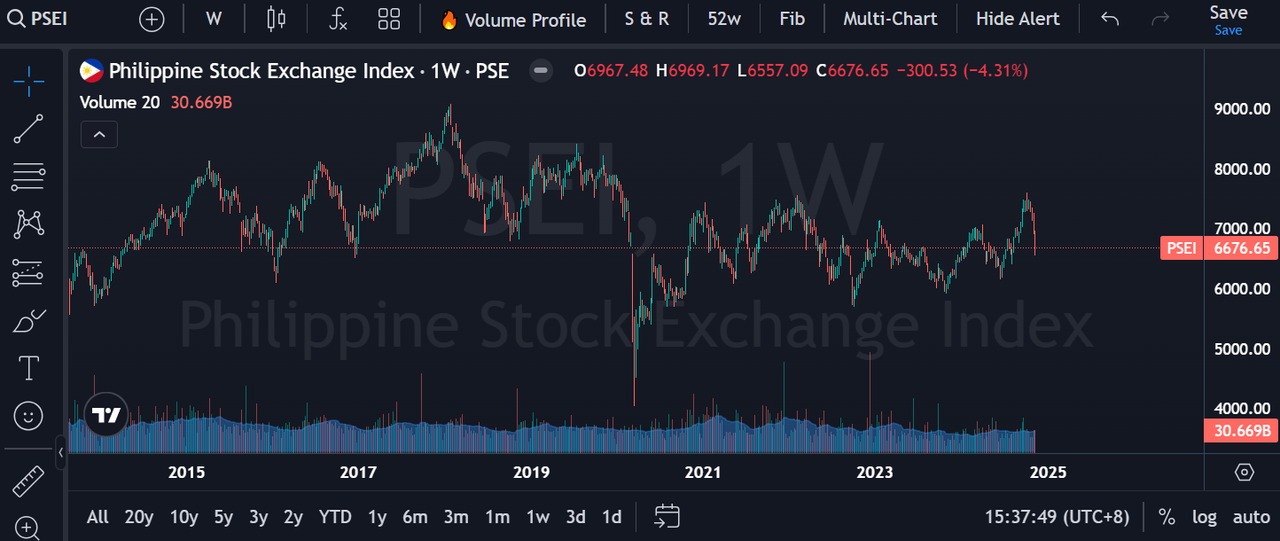Select the trend line drawing tool
This screenshot has width=1280, height=541.
click(x=29, y=129)
